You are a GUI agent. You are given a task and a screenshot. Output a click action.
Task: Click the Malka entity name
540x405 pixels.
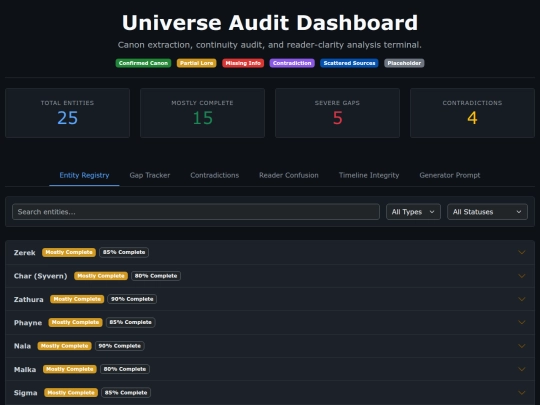coord(25,370)
